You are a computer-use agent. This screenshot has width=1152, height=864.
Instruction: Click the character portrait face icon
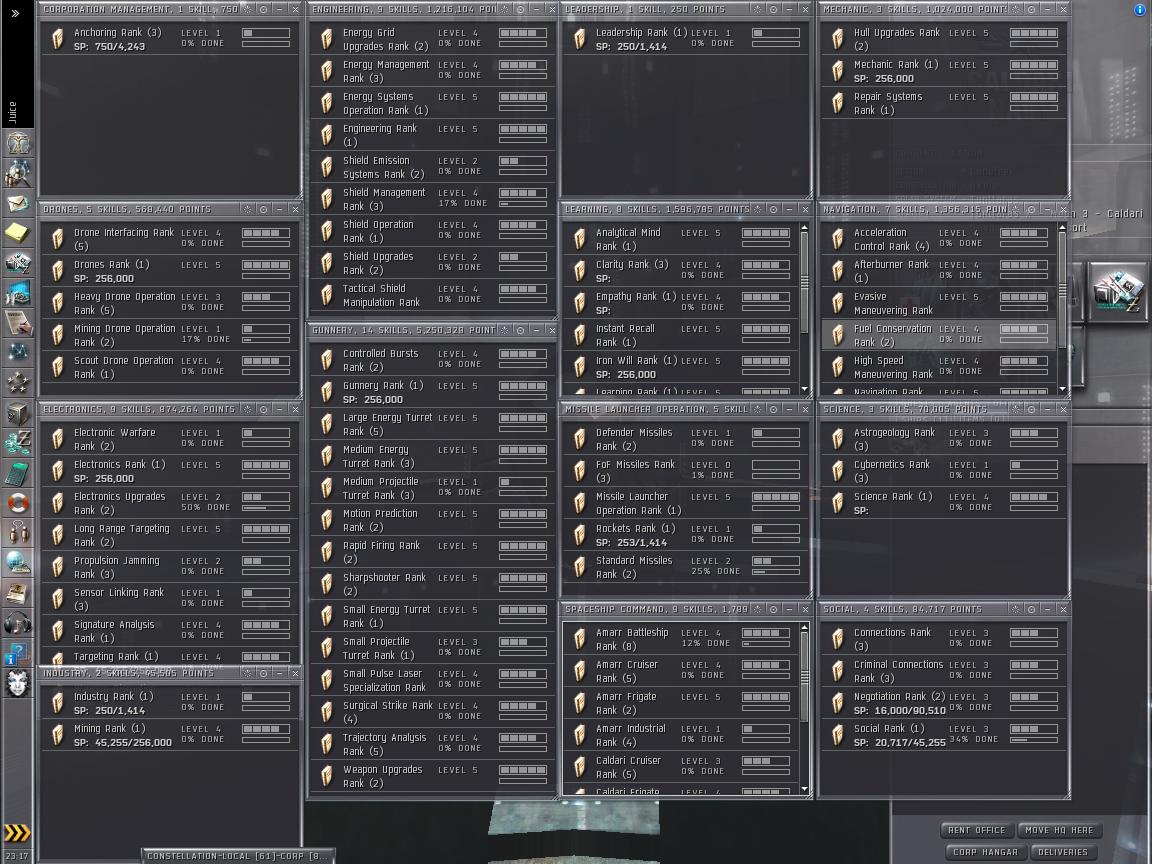[18, 683]
